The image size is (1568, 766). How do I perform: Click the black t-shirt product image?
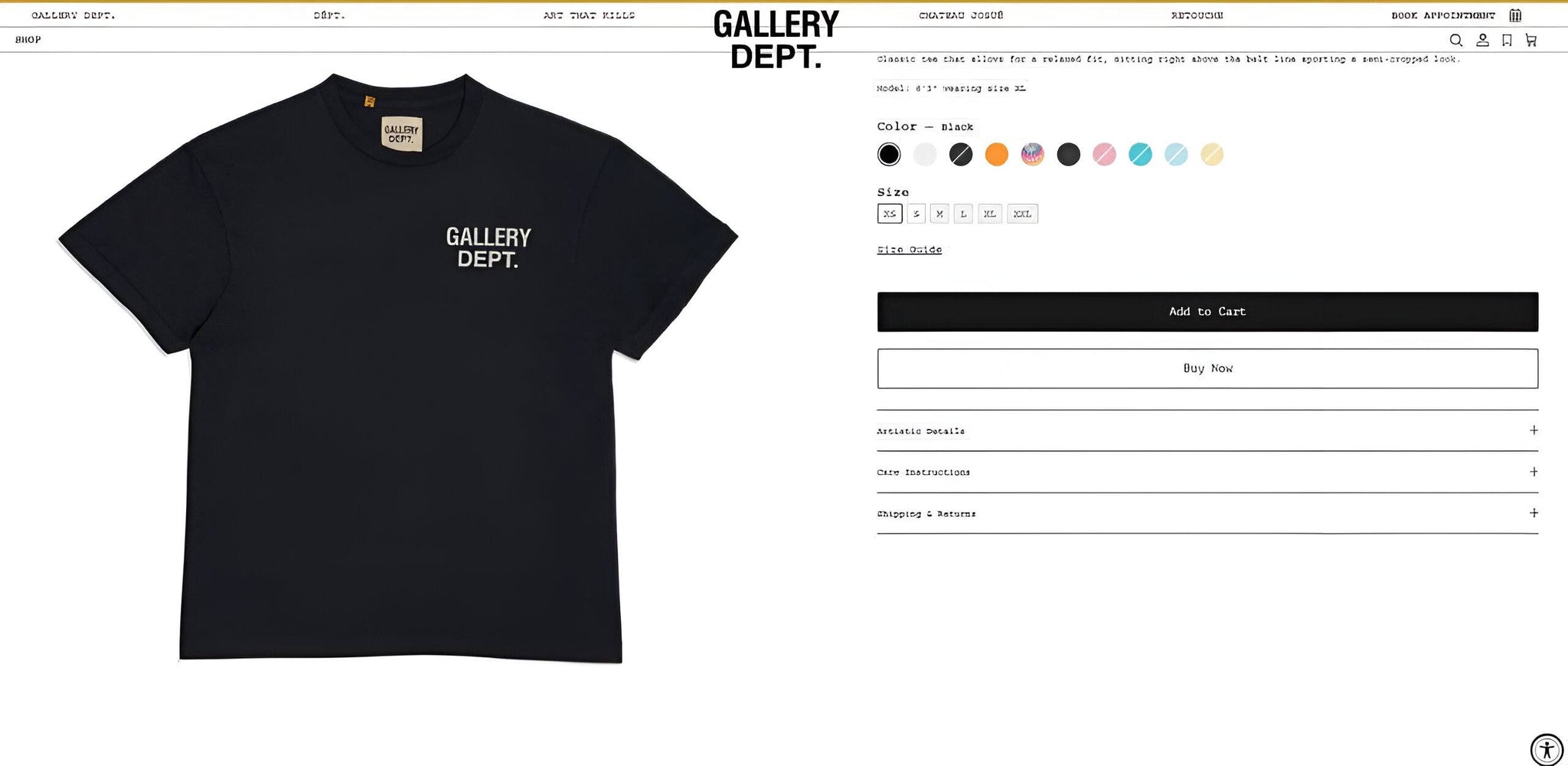click(398, 368)
